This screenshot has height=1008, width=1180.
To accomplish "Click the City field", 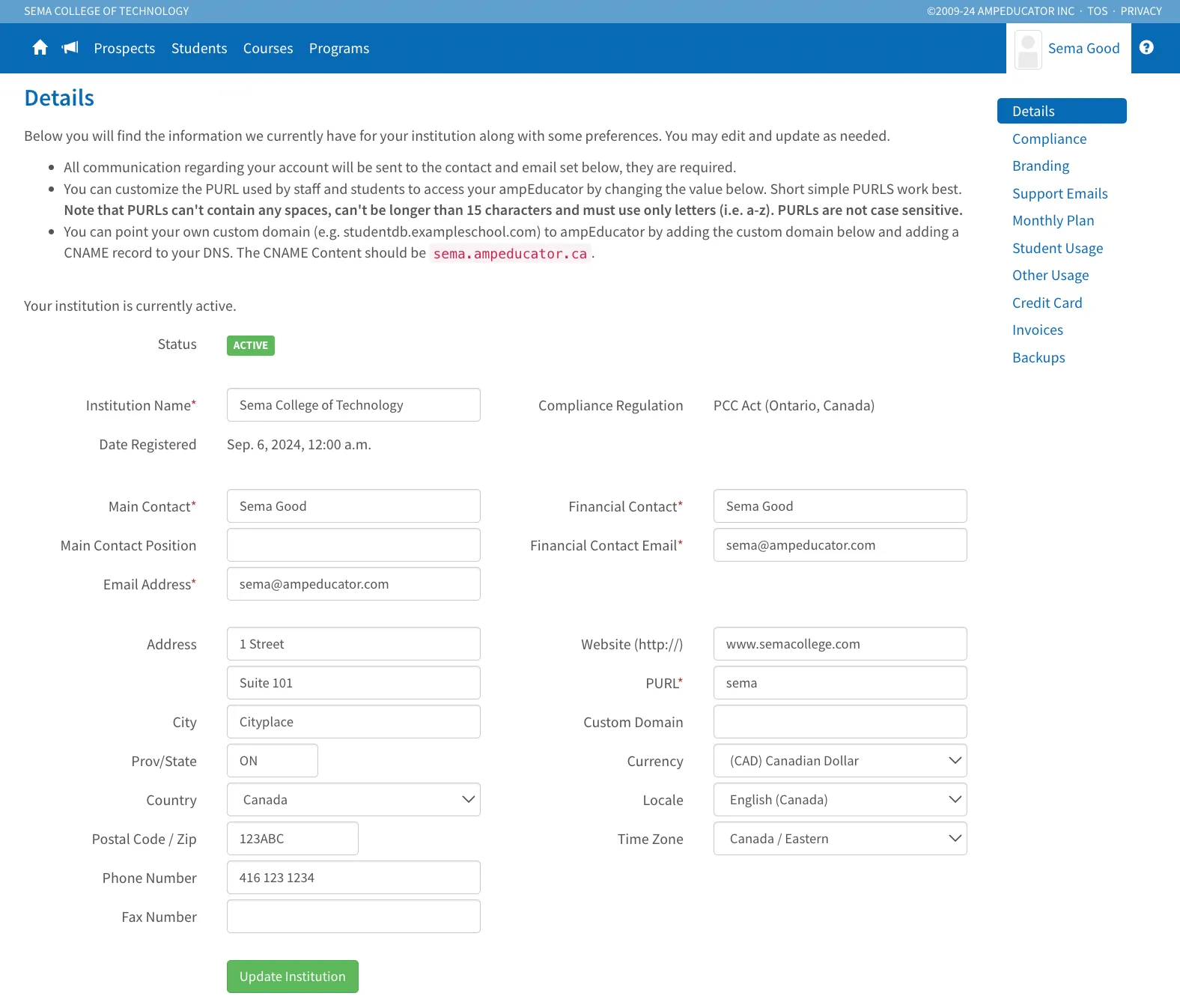I will (353, 722).
